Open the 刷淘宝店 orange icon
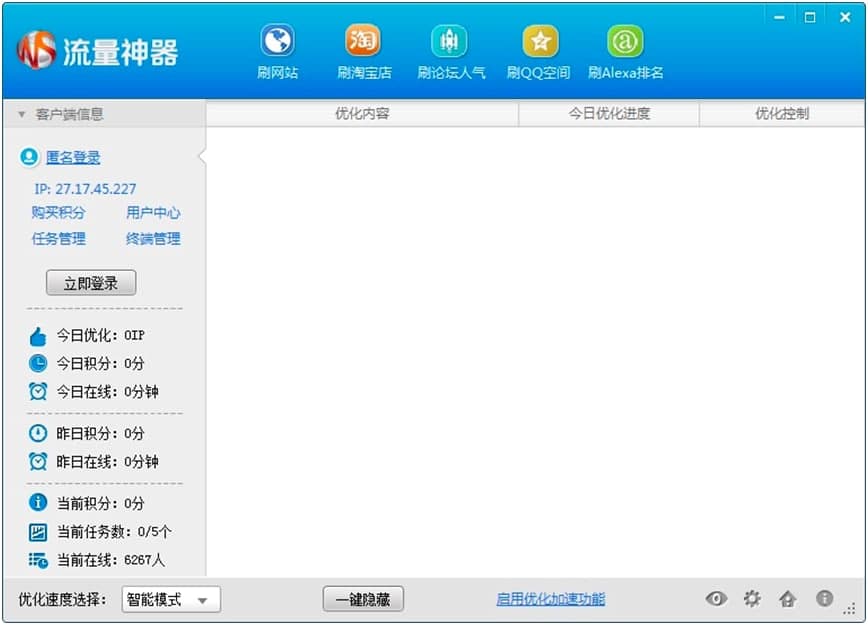868x625 pixels. tap(363, 40)
